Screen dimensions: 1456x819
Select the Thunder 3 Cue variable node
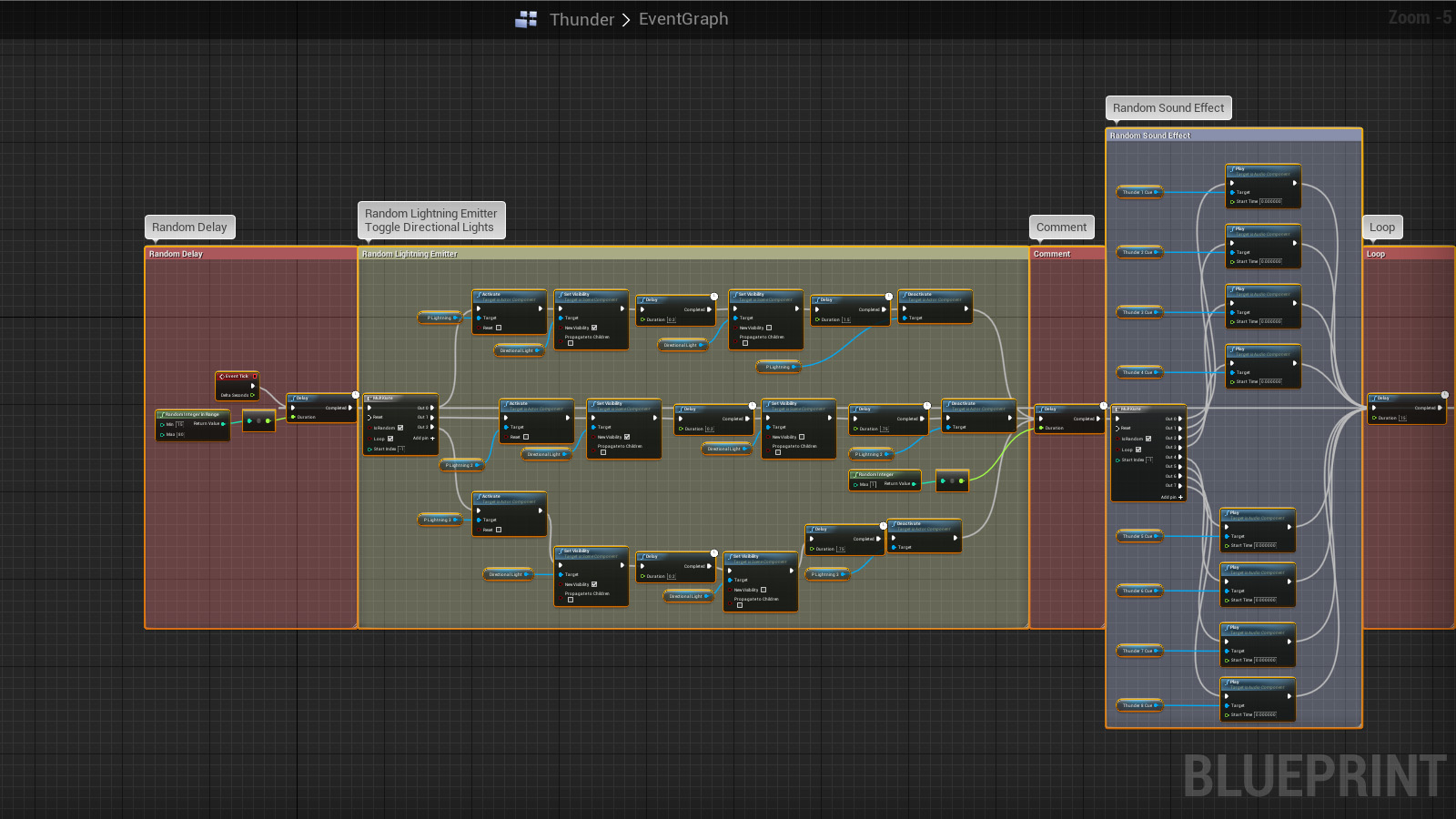1139,312
